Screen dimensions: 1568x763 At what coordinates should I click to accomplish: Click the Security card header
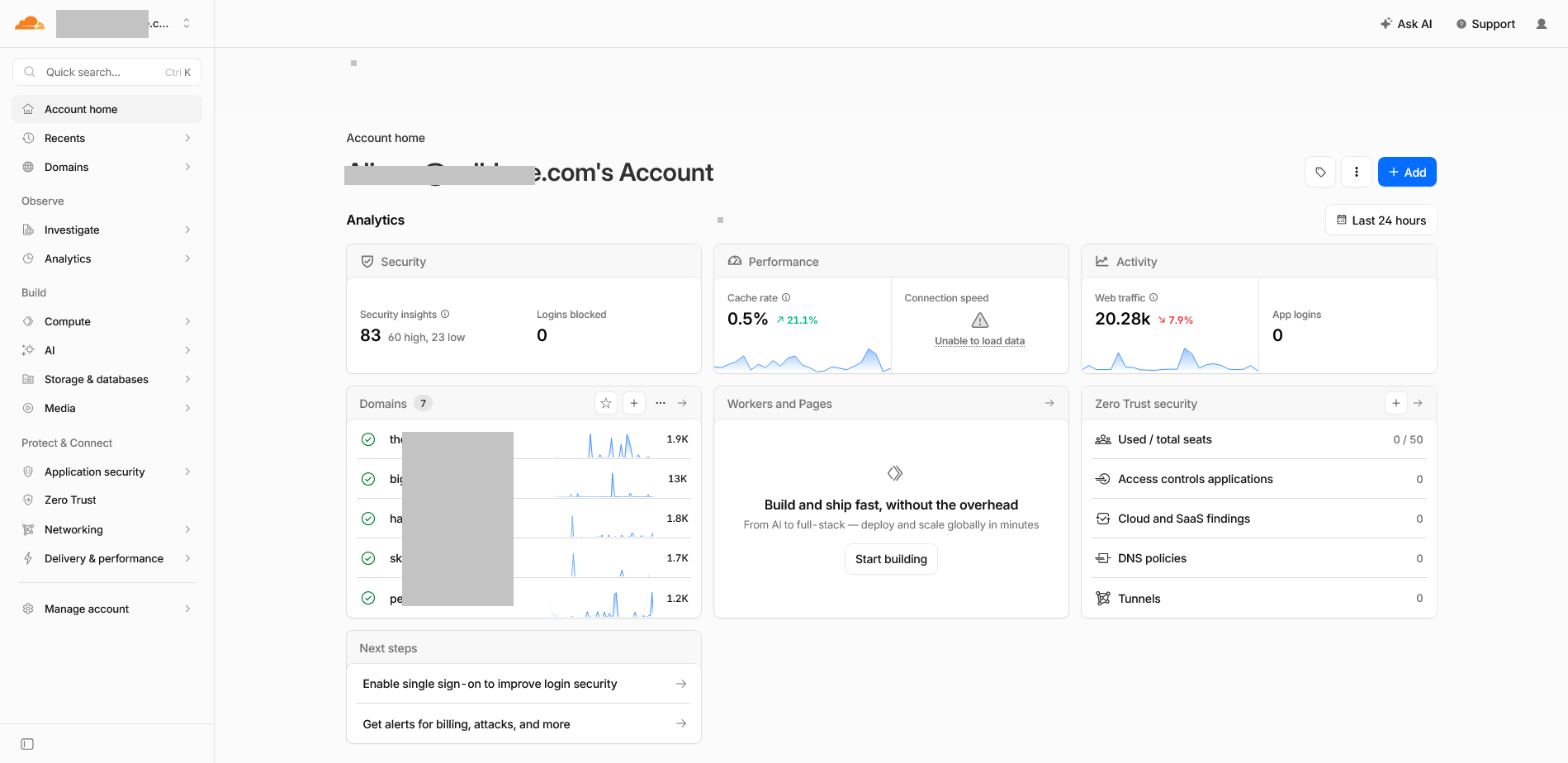pyautogui.click(x=524, y=262)
